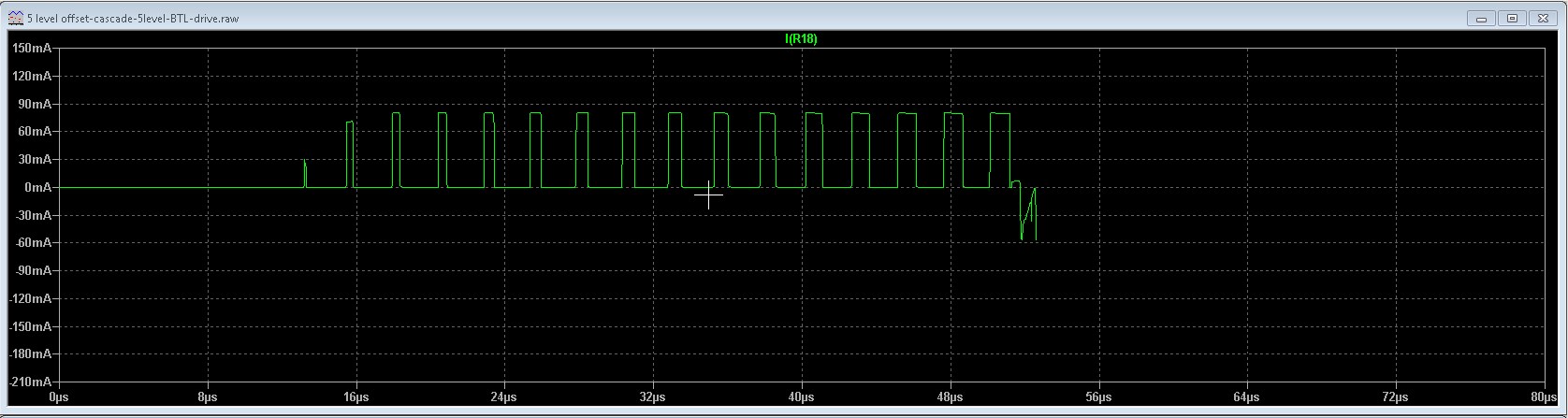
Task: Click the 0µs time axis label
Action: coord(59,397)
